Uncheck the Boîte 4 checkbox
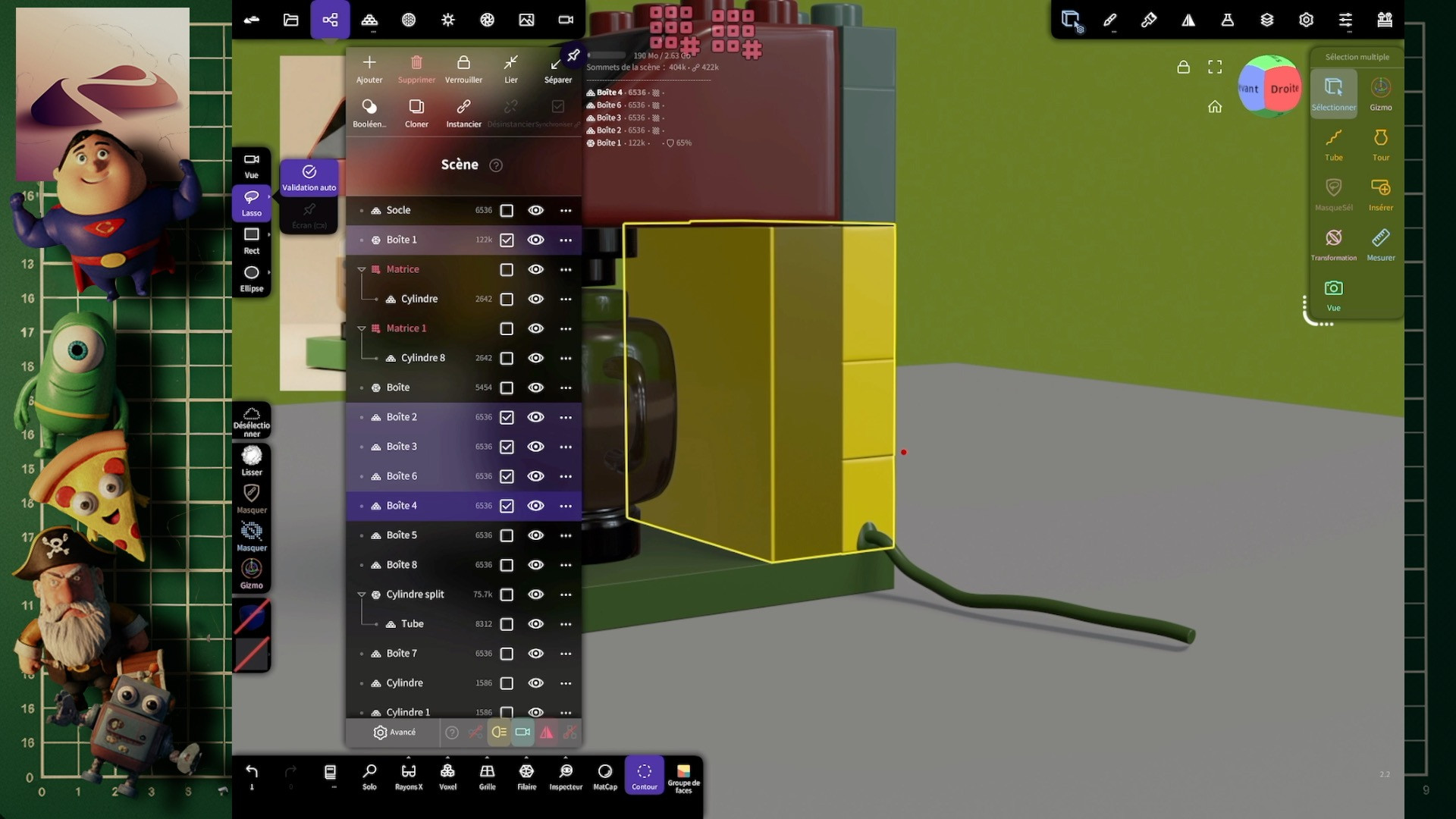Screen dimensions: 1456x819 [507, 506]
